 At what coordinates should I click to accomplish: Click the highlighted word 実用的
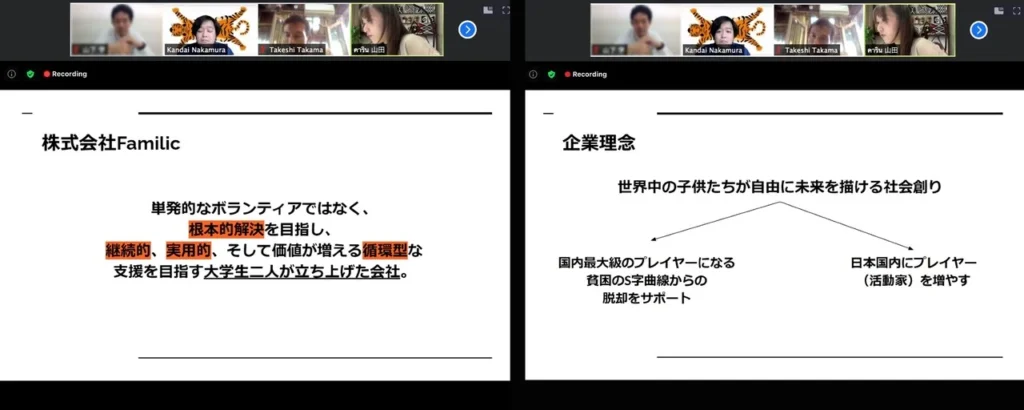pyautogui.click(x=189, y=250)
